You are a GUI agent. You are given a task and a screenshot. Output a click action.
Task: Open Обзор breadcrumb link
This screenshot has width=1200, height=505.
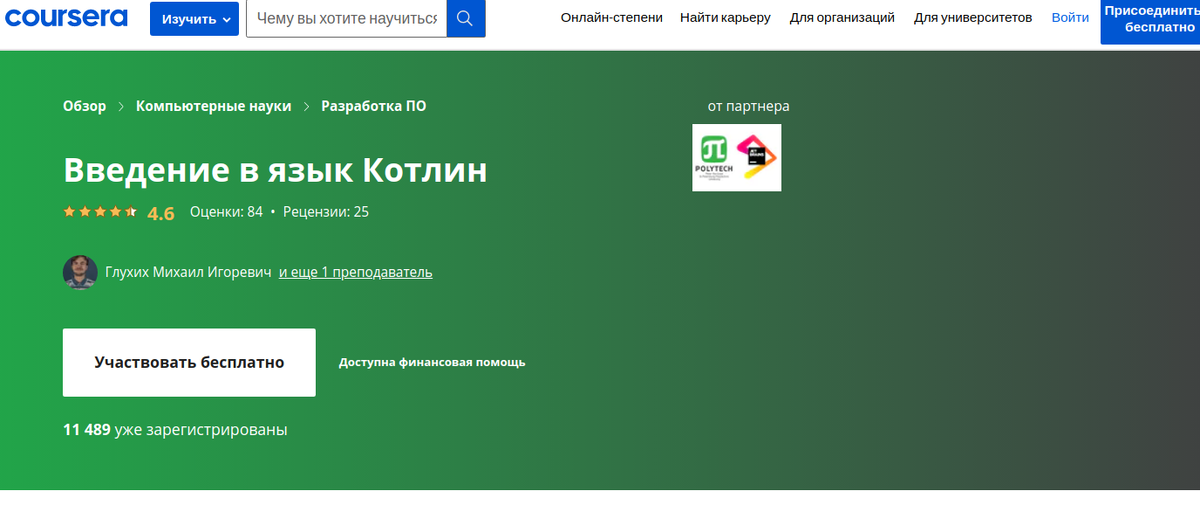click(84, 106)
